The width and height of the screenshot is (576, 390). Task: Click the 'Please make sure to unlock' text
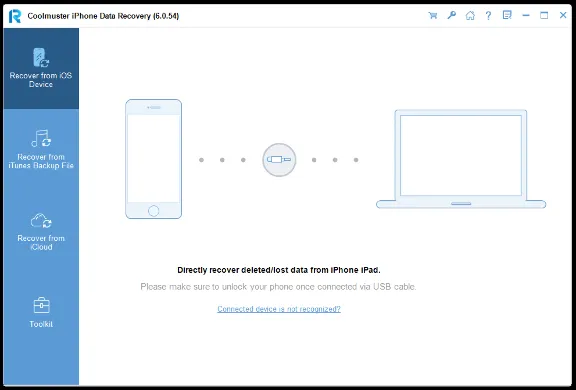tap(278, 287)
